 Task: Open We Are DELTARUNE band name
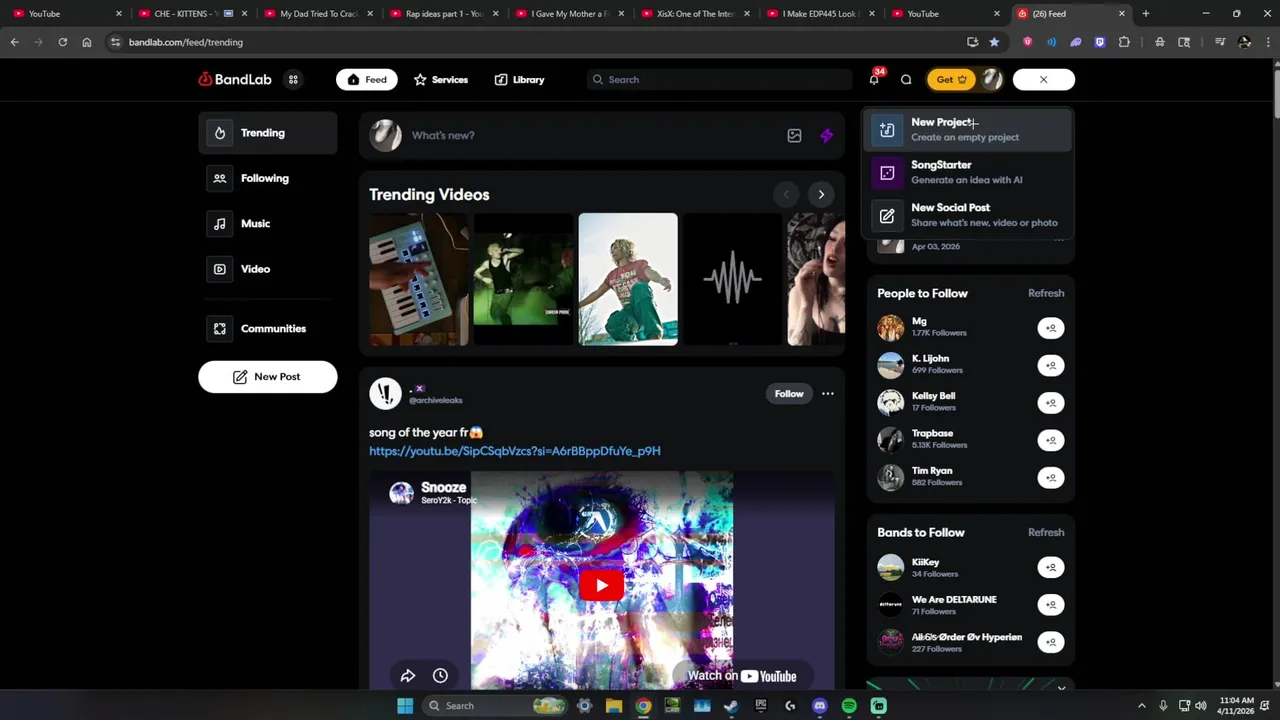pyautogui.click(x=954, y=600)
